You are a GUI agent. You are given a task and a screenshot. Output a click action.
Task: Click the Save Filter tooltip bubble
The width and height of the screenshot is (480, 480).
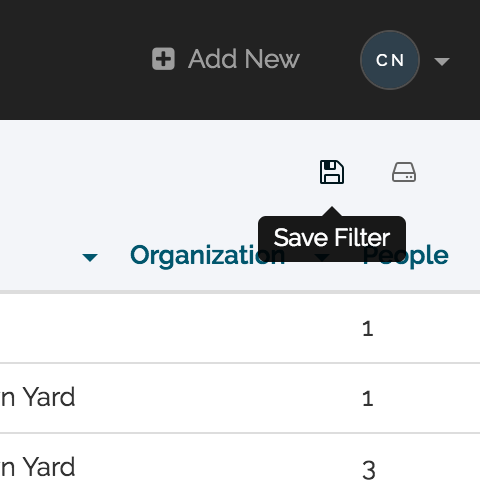coord(332,238)
